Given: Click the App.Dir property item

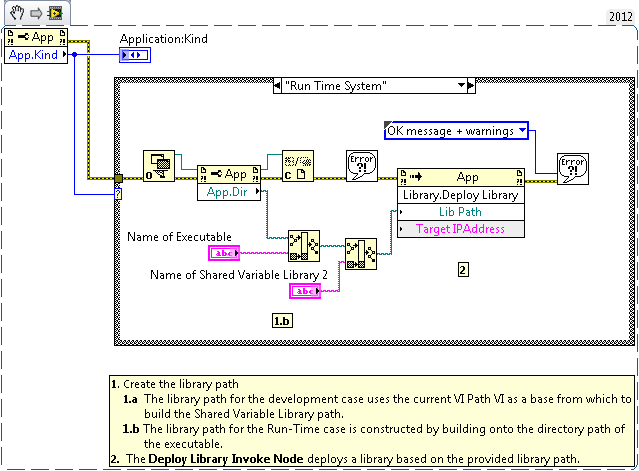Looking at the screenshot, I should tap(225, 190).
